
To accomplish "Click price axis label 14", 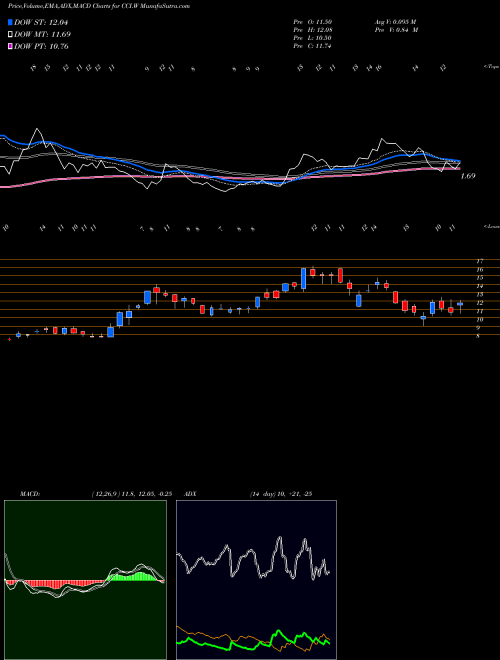I will click(480, 286).
